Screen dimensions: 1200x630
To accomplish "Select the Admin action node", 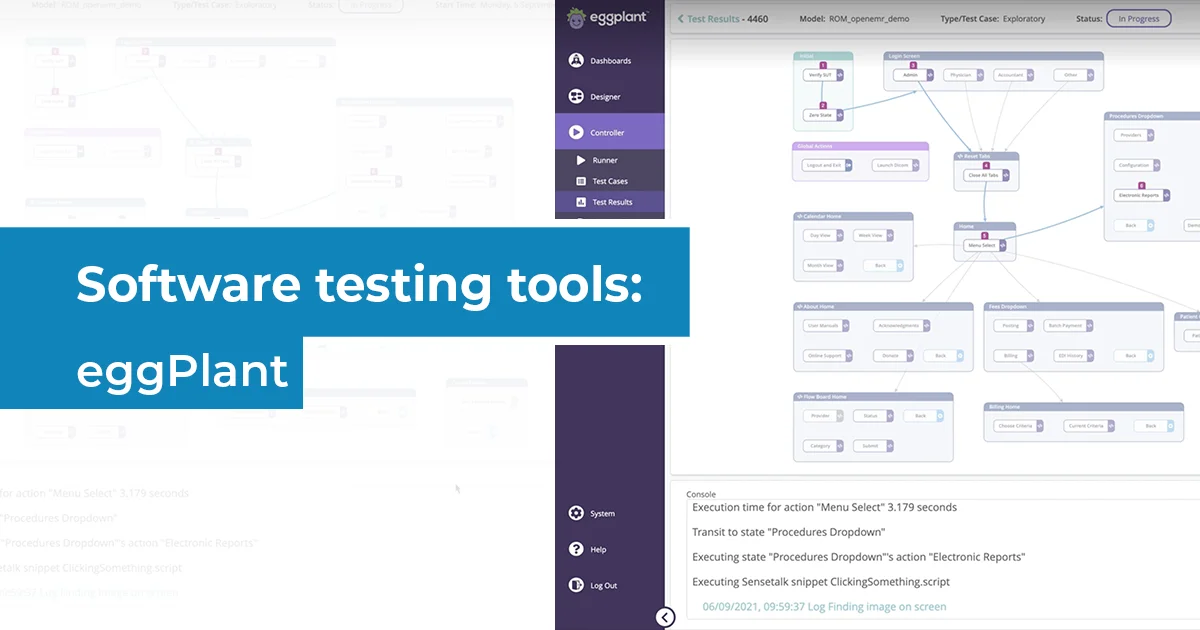I will click(x=913, y=75).
